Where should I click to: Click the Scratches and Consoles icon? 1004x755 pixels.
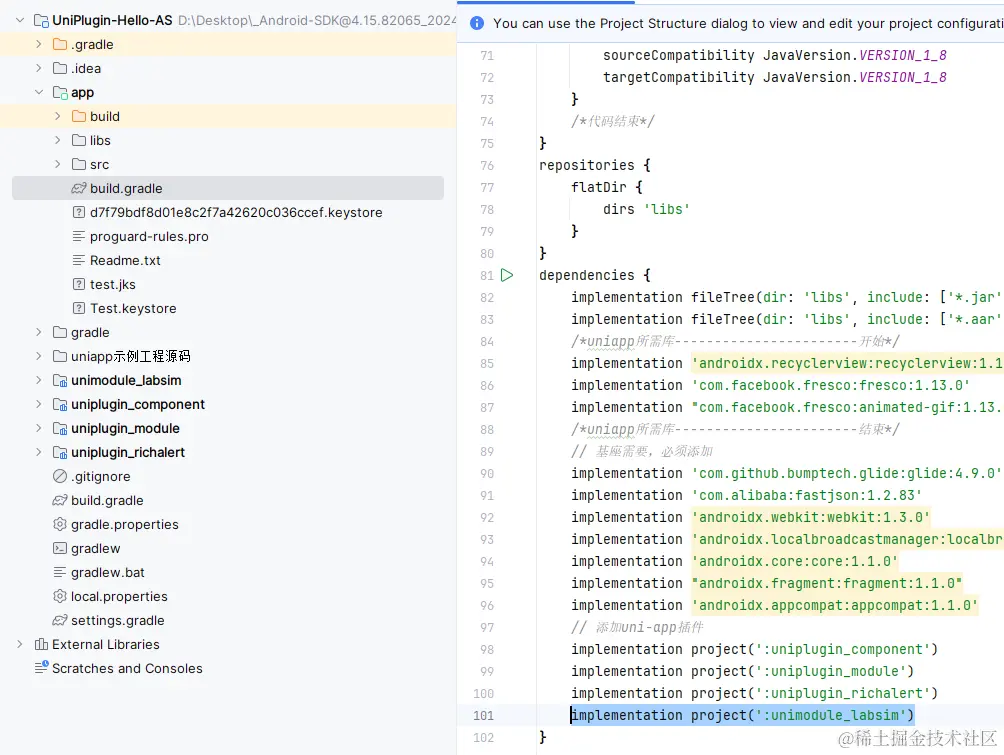pos(41,668)
